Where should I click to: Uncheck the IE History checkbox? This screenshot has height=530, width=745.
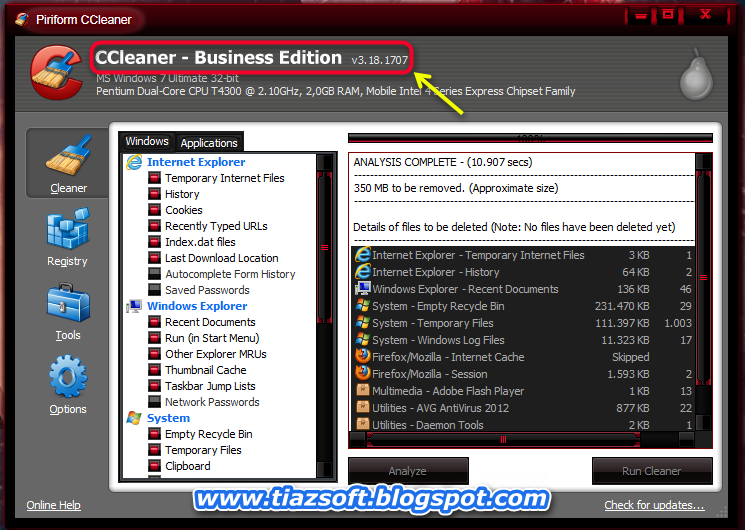pos(154,194)
